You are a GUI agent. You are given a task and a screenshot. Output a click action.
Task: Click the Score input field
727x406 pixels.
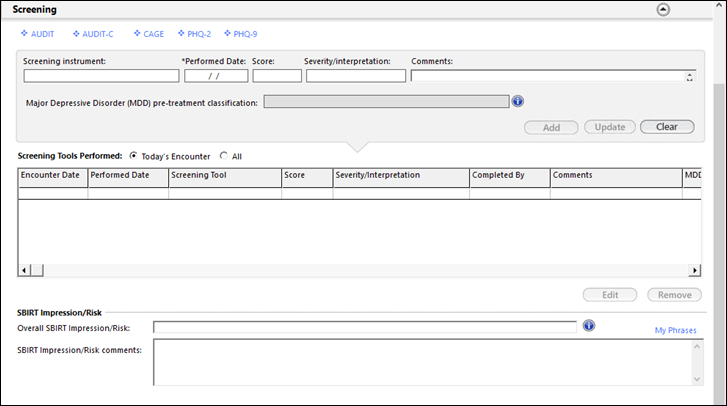click(x=277, y=76)
